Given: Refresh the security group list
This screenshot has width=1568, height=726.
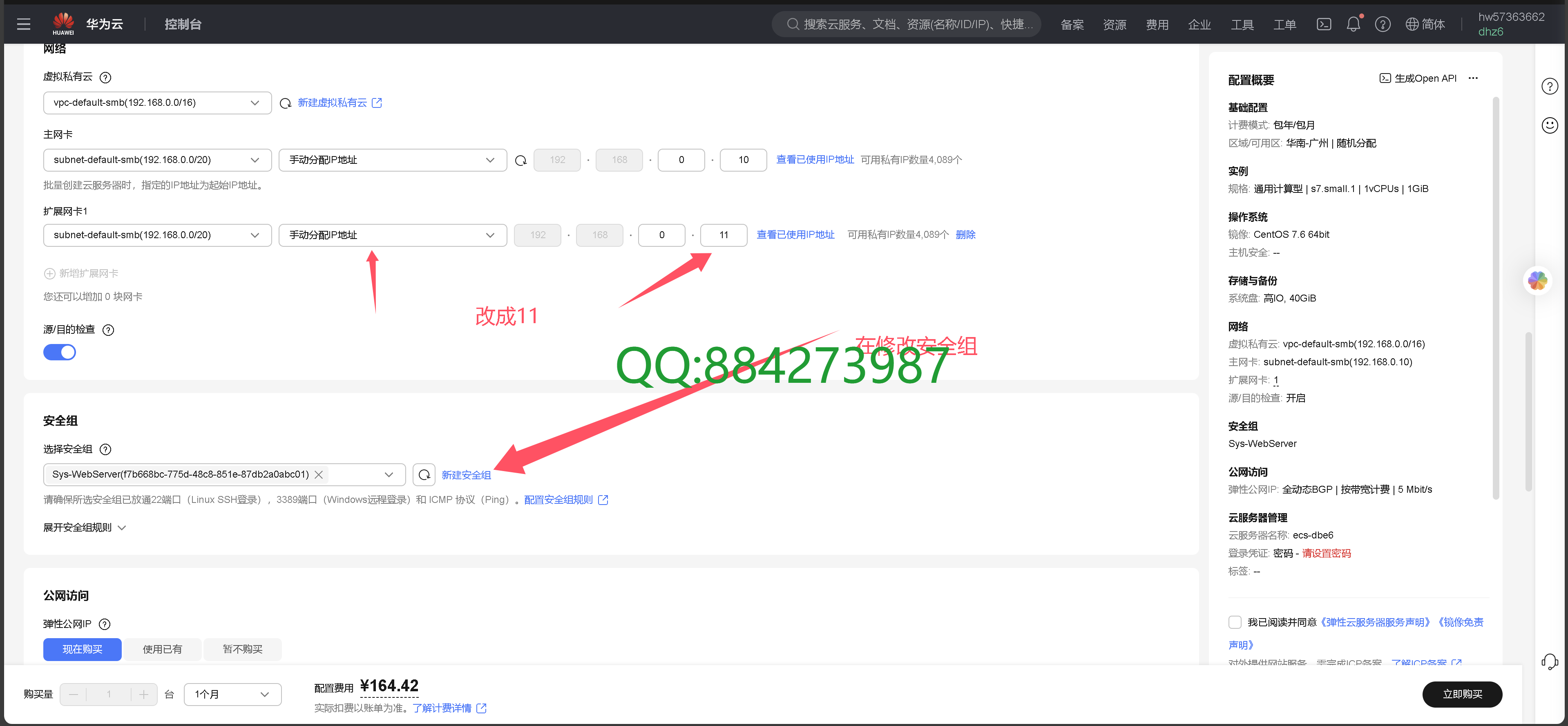Looking at the screenshot, I should point(424,475).
